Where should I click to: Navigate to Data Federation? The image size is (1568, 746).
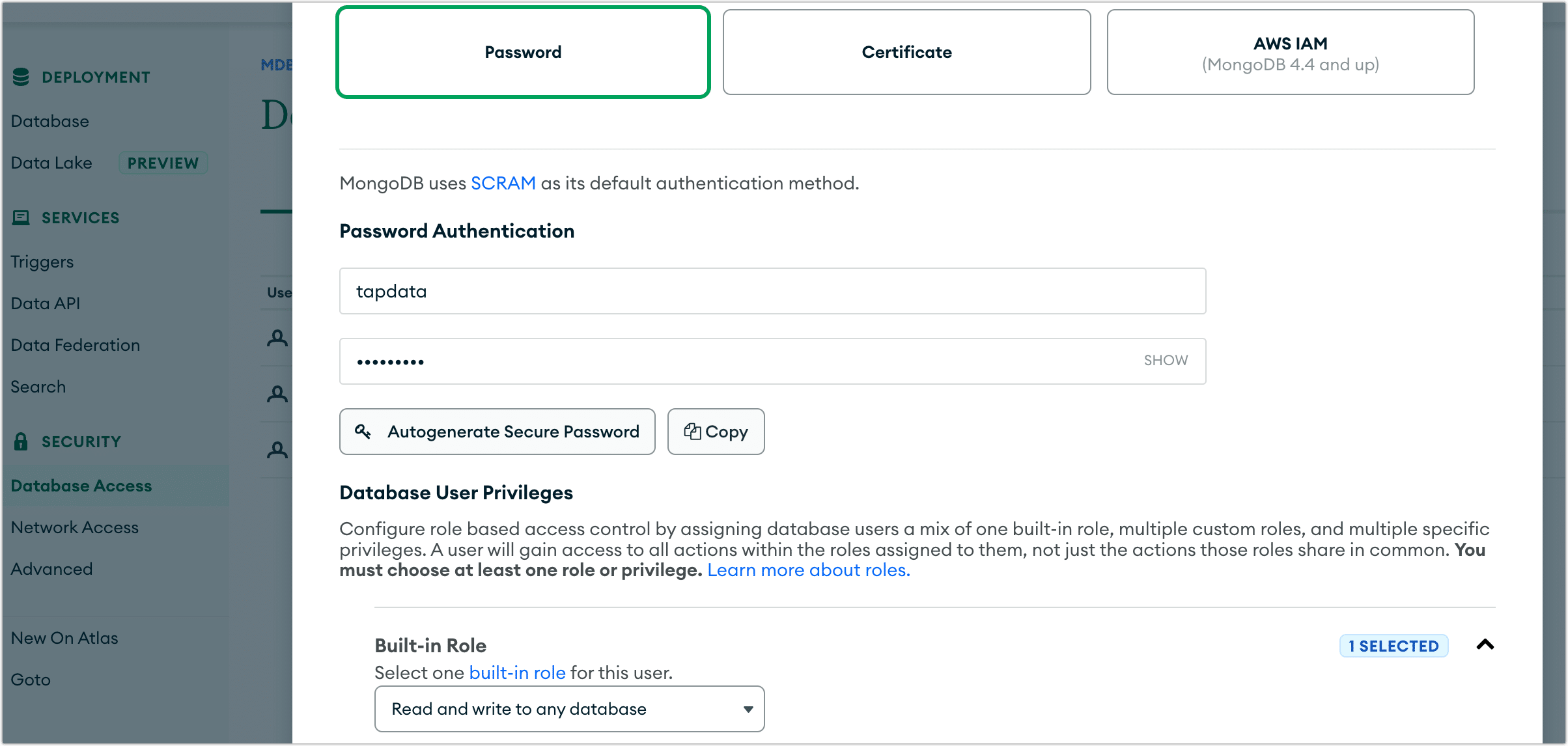pyautogui.click(x=75, y=344)
